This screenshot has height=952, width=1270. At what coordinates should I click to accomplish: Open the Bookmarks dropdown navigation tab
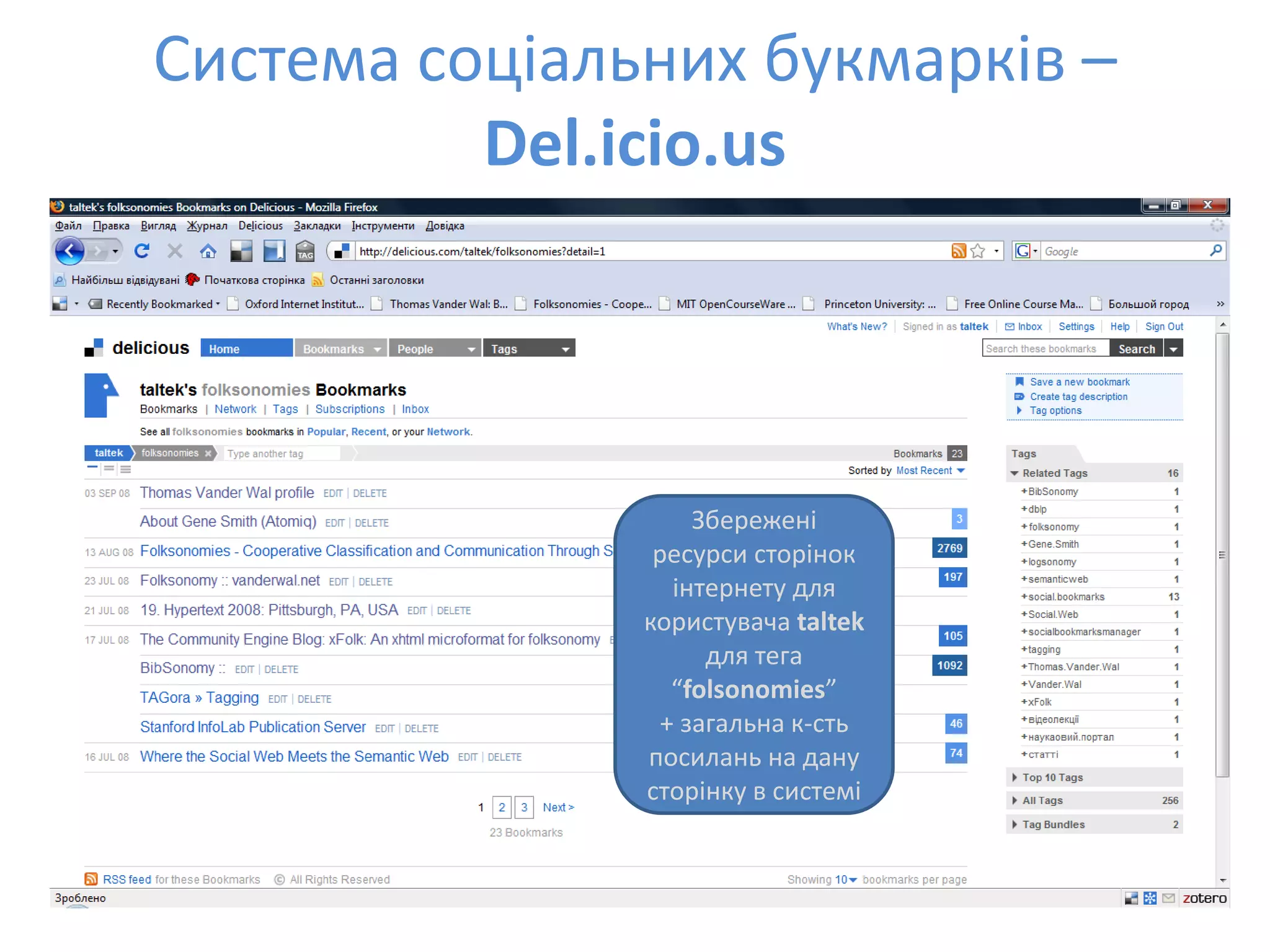pyautogui.click(x=341, y=348)
